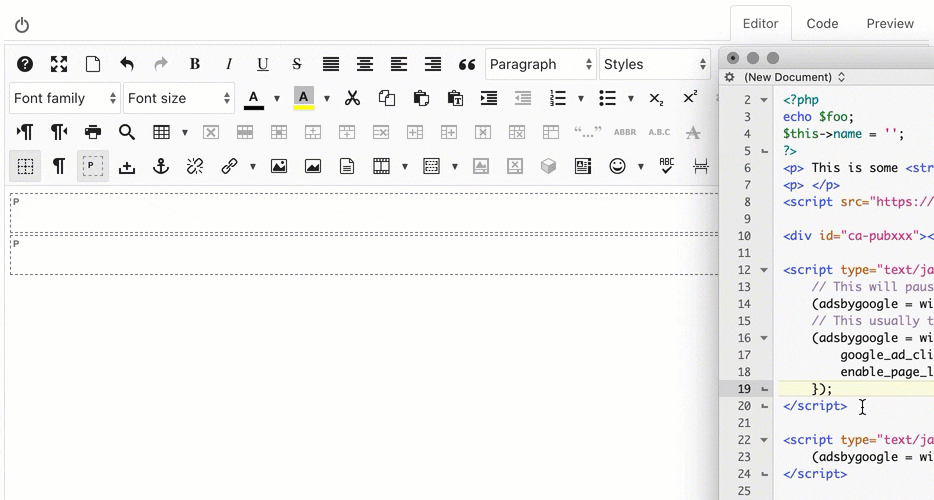
Task: Insert an emoticon smiley
Action: pyautogui.click(x=618, y=166)
